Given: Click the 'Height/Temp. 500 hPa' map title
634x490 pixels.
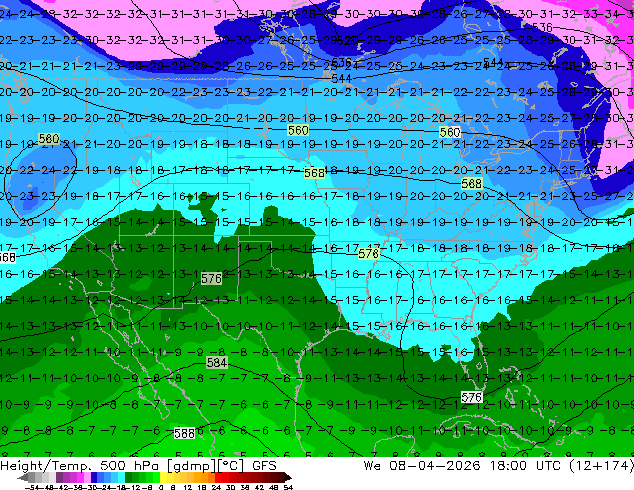Looking at the screenshot, I should coord(79,466).
